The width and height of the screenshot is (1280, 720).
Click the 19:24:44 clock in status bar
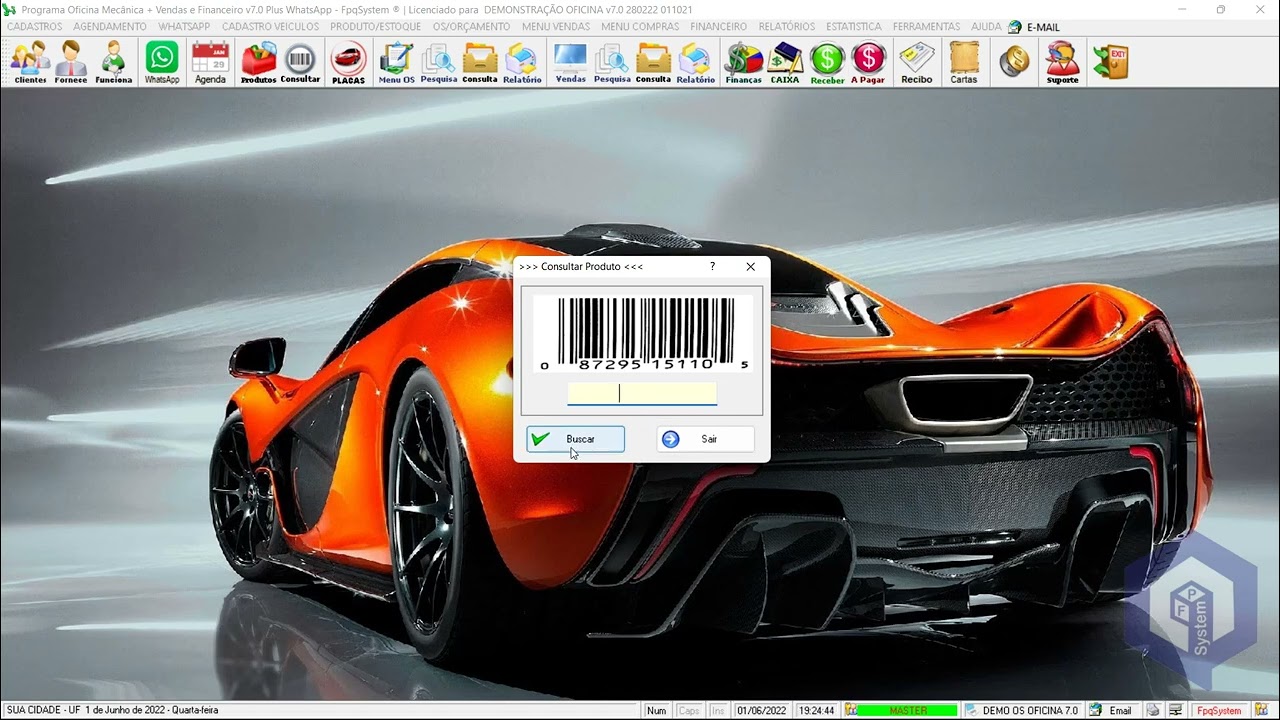(816, 710)
